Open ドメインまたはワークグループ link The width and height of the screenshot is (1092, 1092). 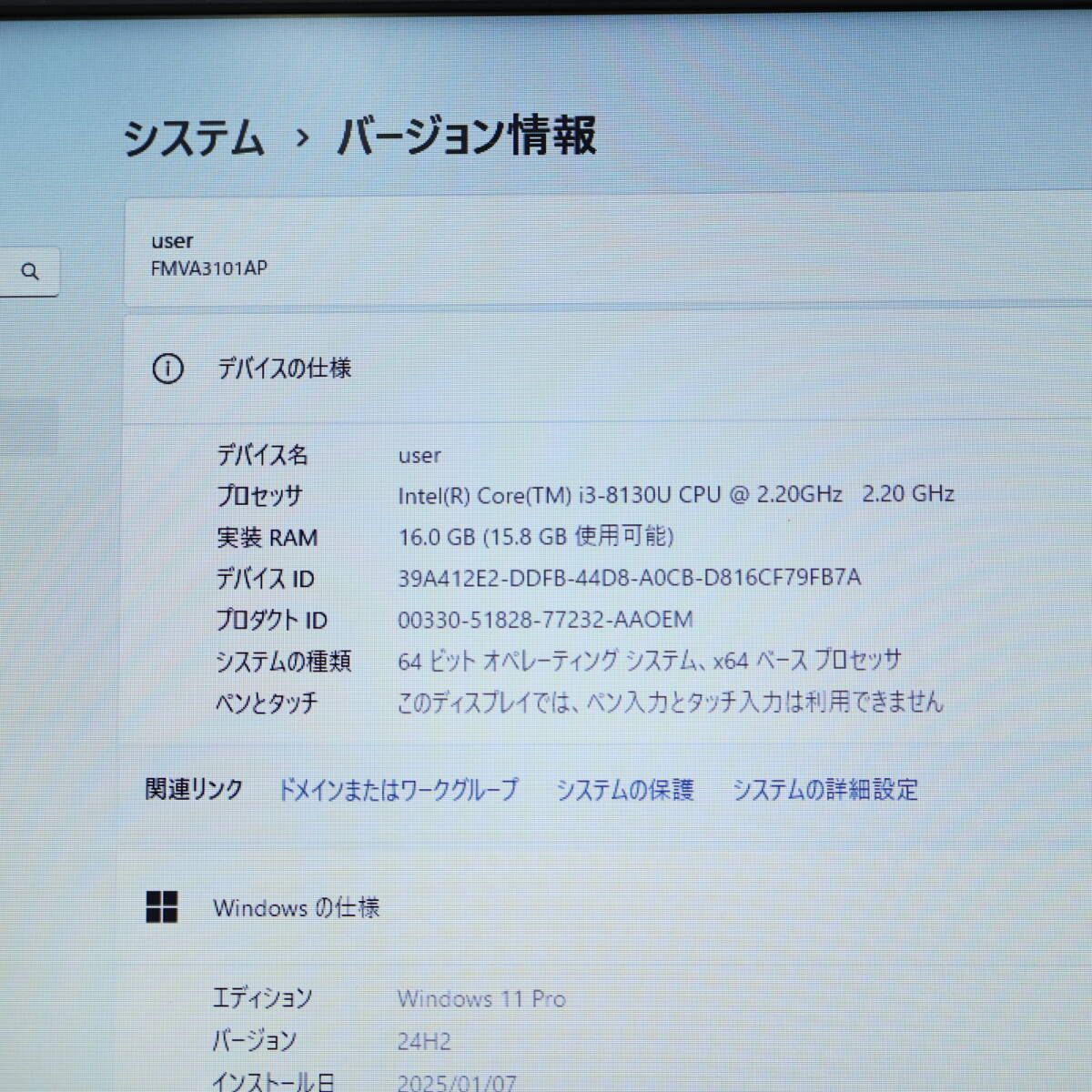[x=398, y=789]
